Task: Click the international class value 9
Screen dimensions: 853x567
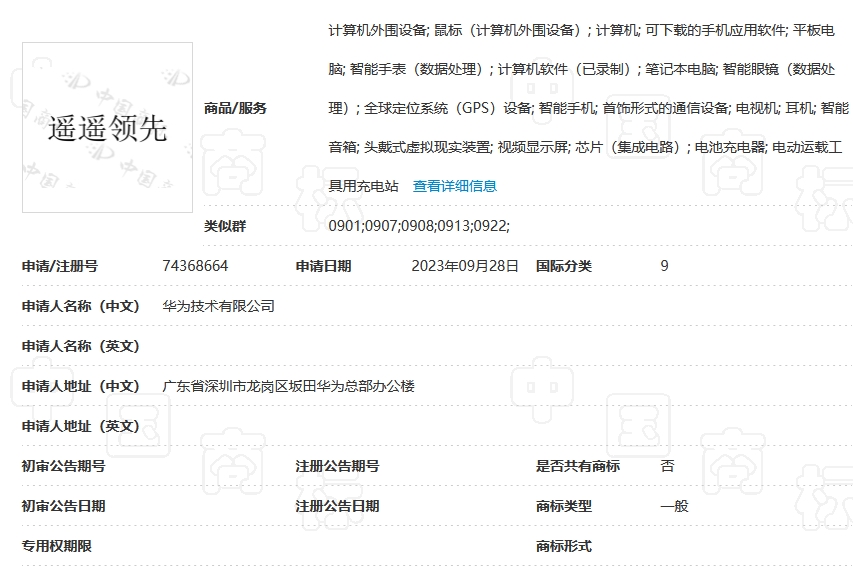Action: [x=665, y=266]
